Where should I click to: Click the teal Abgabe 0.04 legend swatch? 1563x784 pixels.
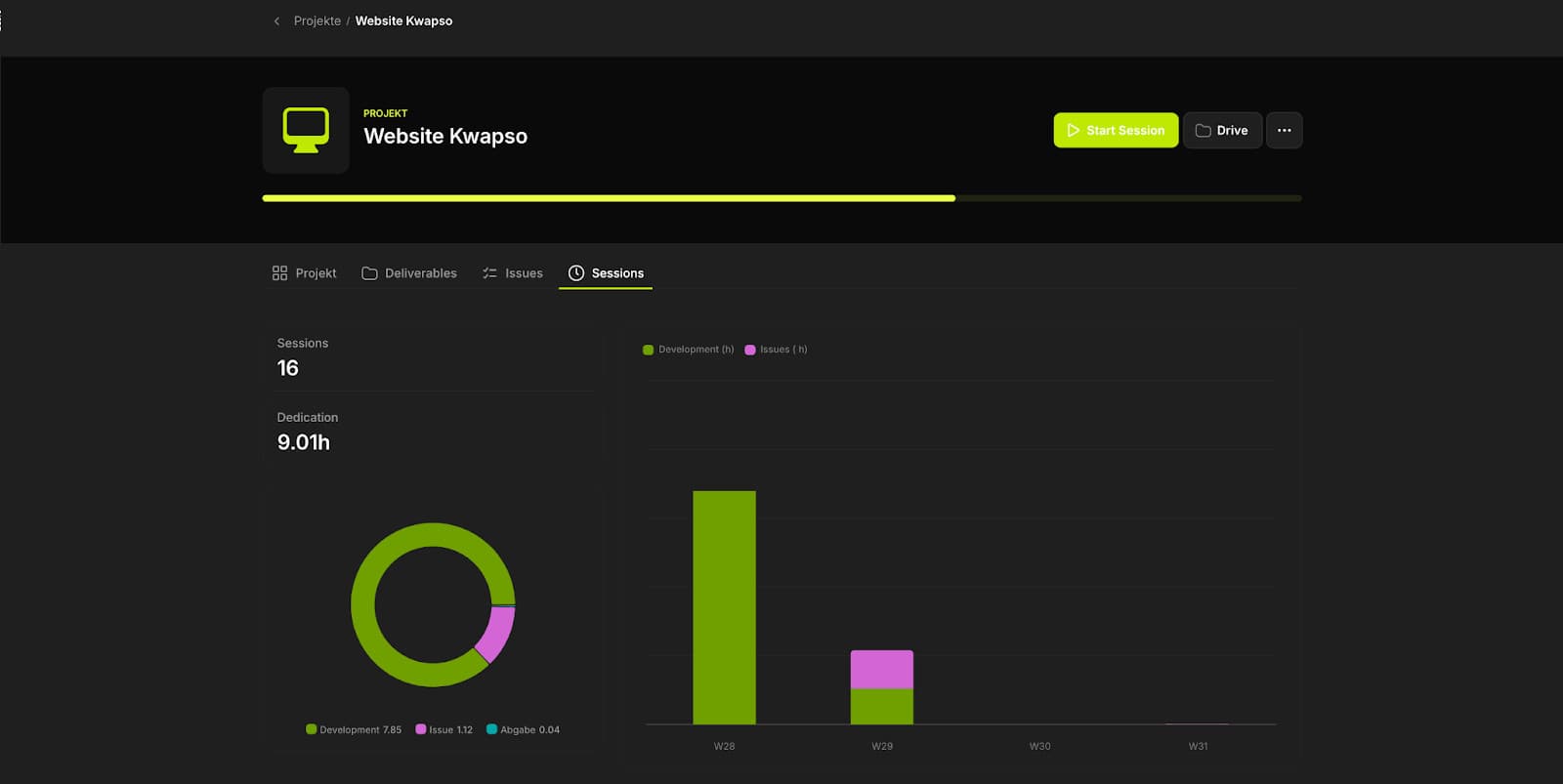coord(492,729)
